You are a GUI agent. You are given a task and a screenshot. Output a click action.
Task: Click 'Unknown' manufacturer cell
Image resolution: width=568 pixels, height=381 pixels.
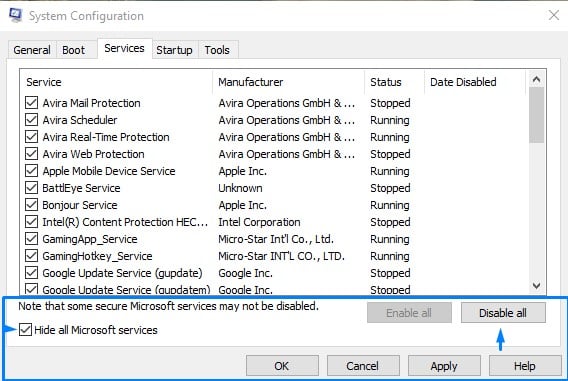241,188
